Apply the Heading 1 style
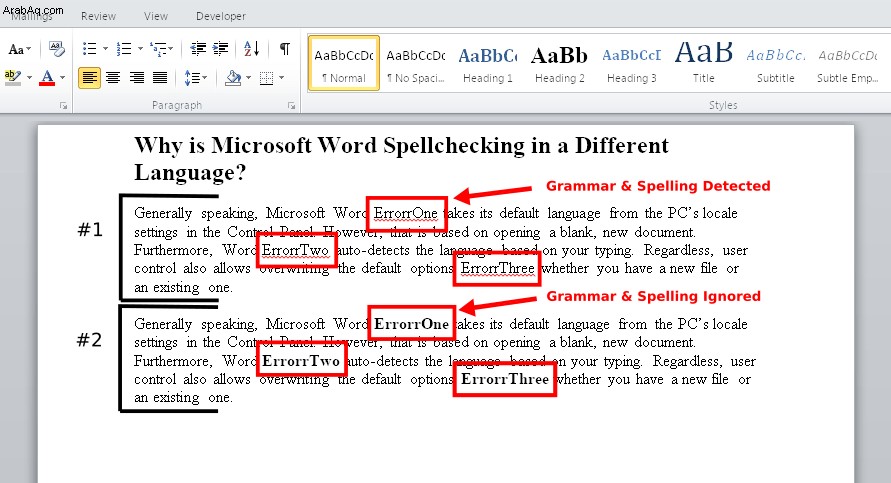891x483 pixels. coord(488,64)
